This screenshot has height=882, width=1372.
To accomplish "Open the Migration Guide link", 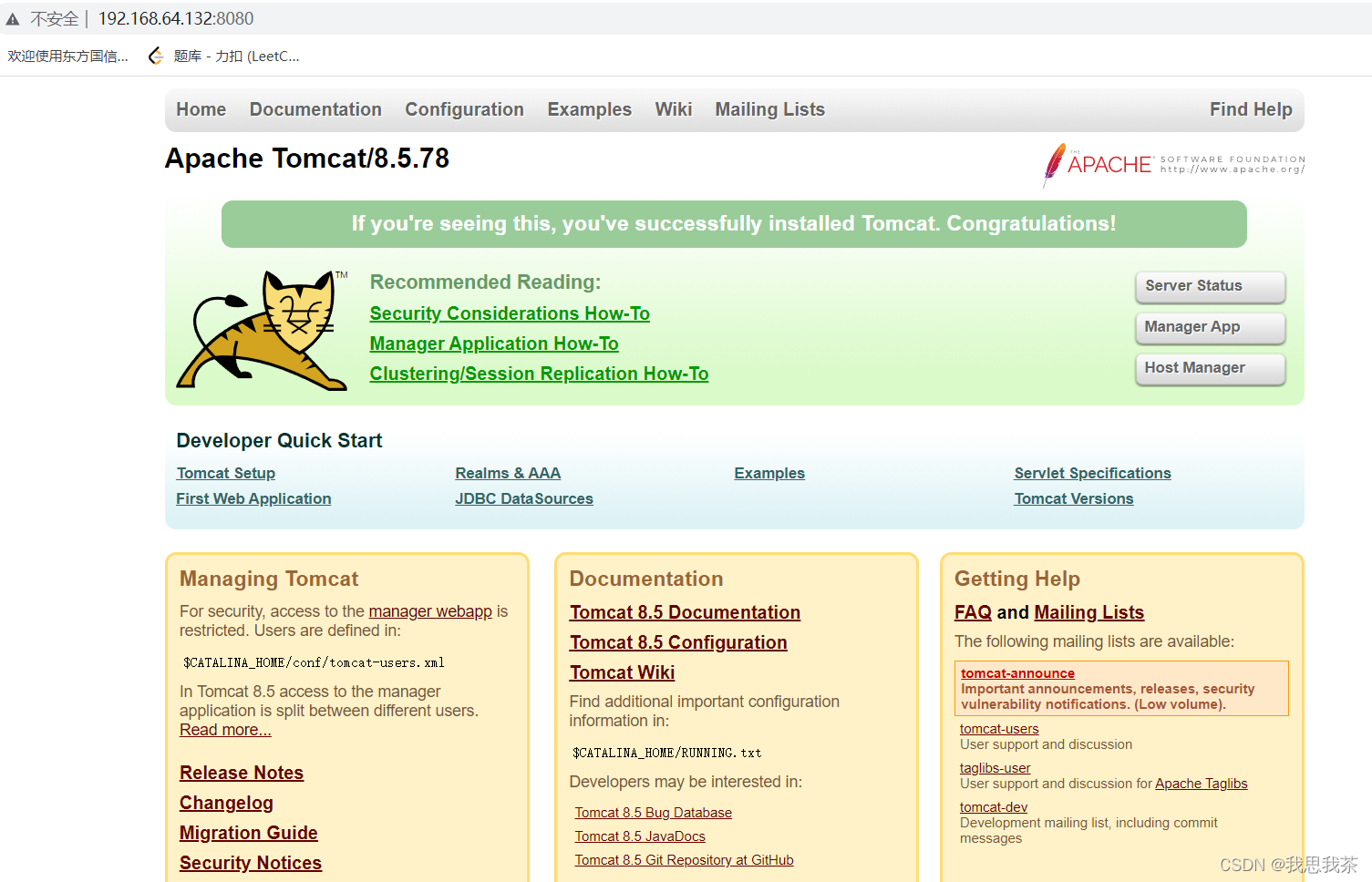I will coord(249,833).
